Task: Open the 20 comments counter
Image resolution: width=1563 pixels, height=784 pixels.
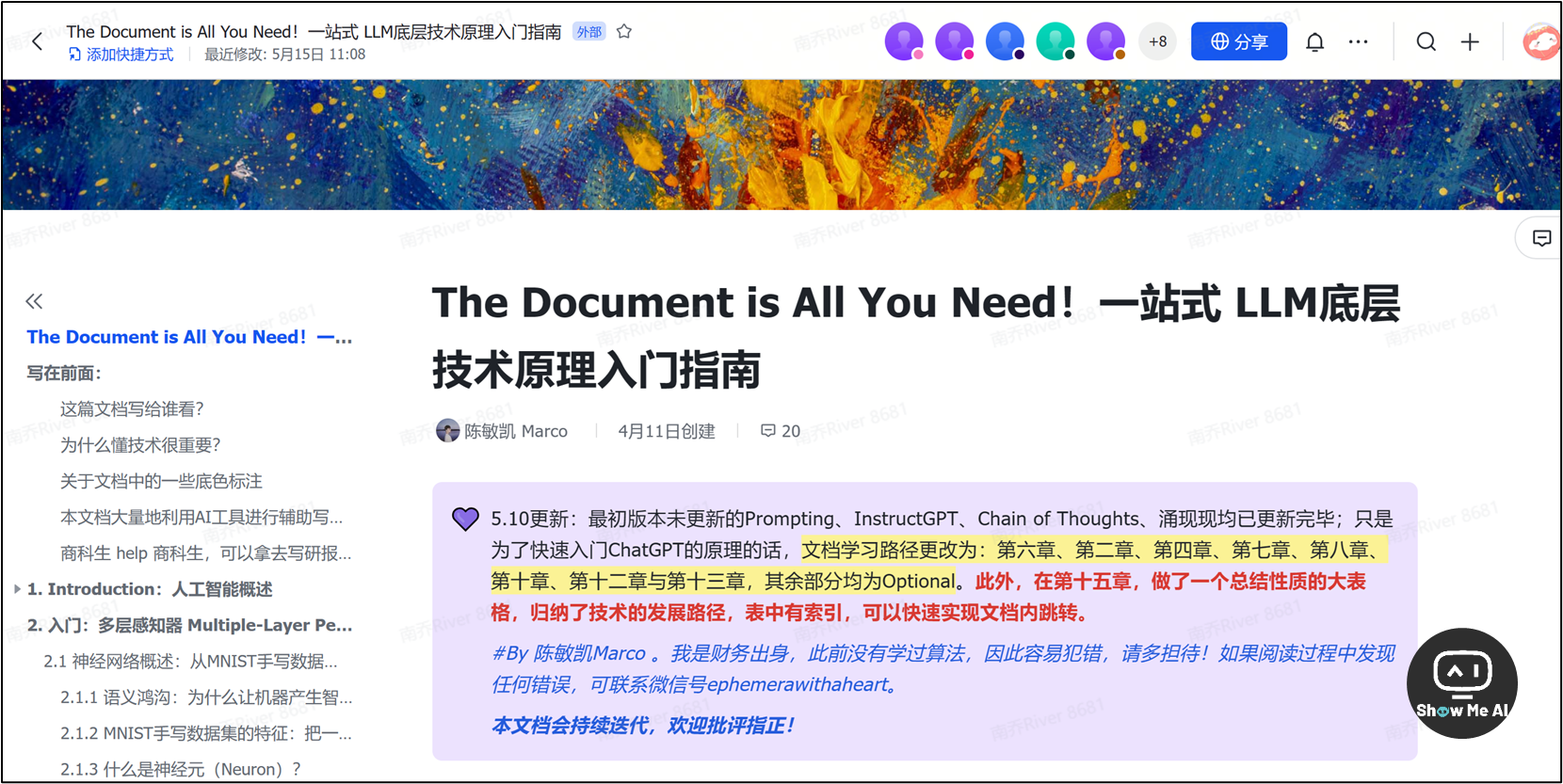Action: pos(781,431)
